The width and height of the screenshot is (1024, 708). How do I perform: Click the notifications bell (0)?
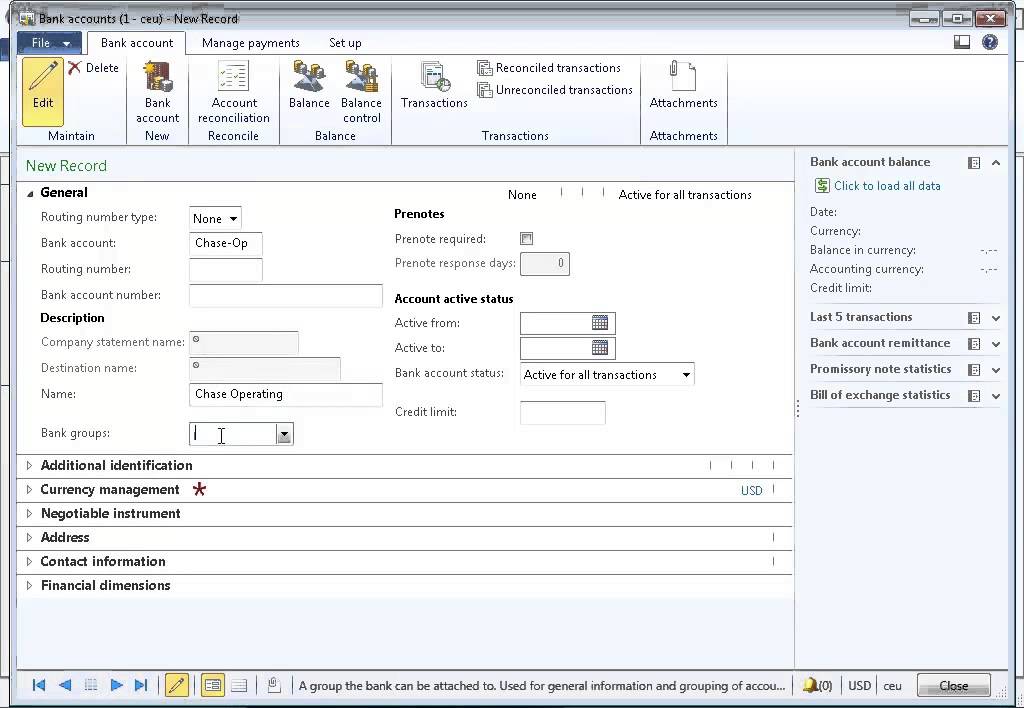click(x=817, y=686)
